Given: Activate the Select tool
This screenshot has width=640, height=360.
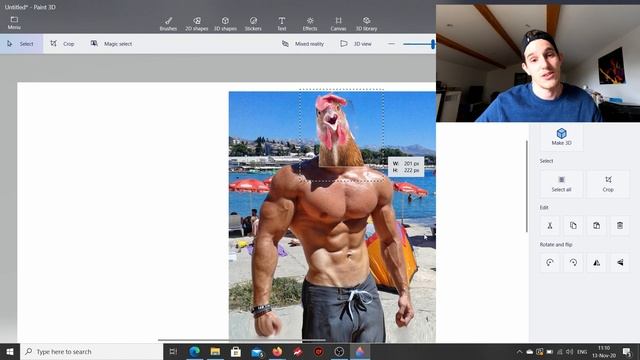Looking at the screenshot, I should point(21,44).
